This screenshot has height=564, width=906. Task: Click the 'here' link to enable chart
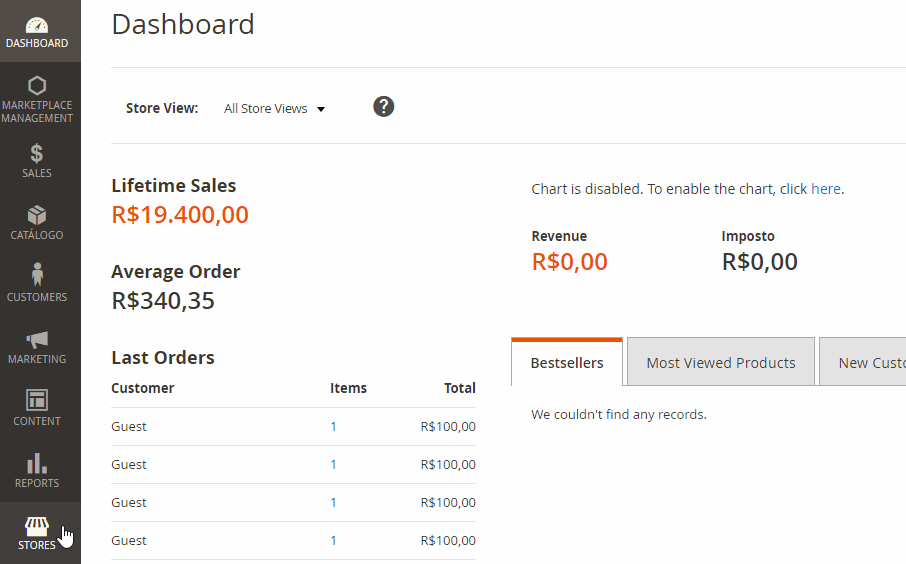tap(826, 189)
